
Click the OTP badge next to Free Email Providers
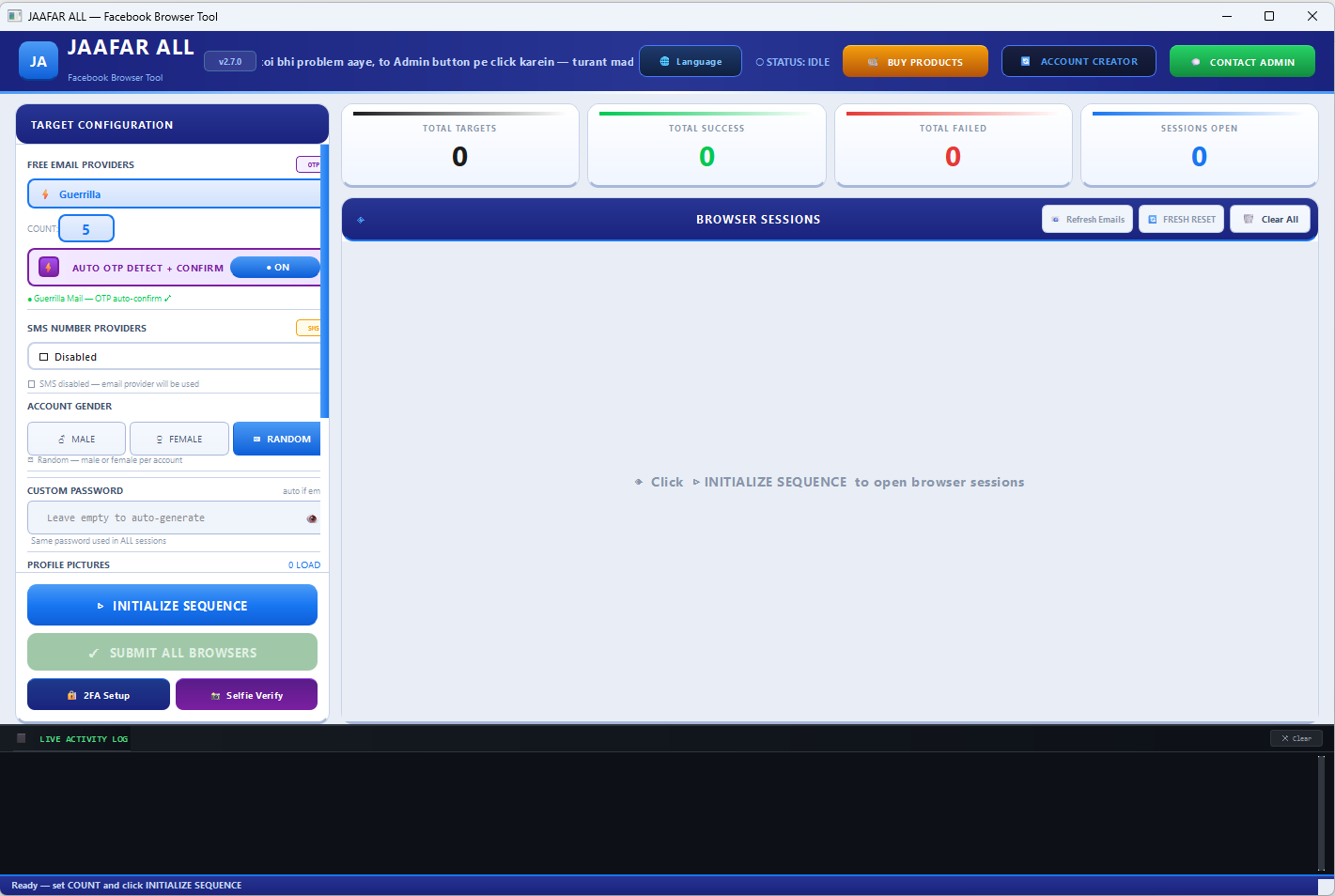(x=309, y=164)
